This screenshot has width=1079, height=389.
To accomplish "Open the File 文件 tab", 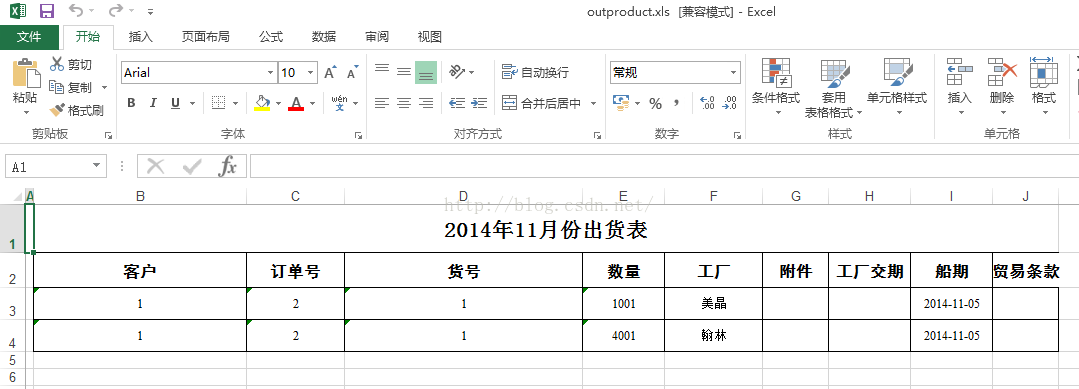I will click(x=29, y=37).
